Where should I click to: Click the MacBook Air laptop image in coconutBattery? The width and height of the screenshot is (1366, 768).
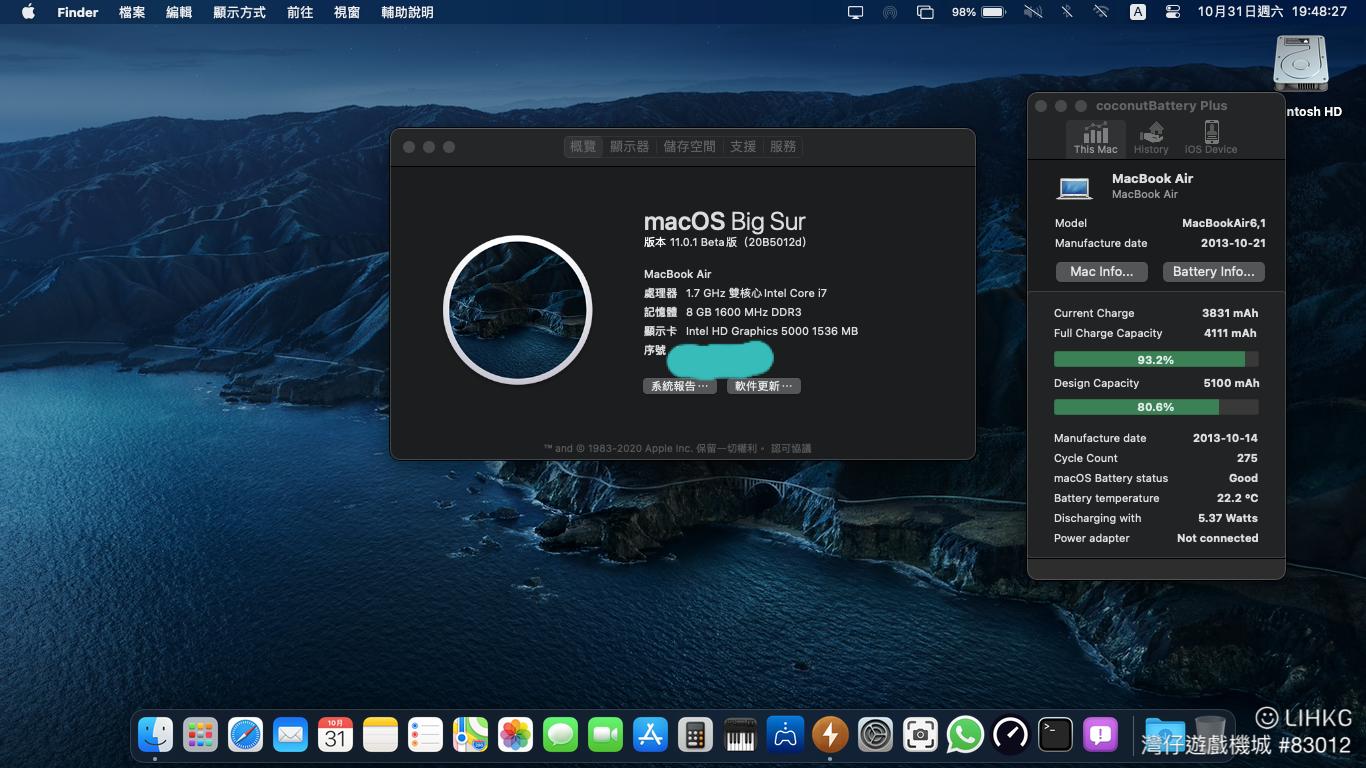pos(1075,187)
